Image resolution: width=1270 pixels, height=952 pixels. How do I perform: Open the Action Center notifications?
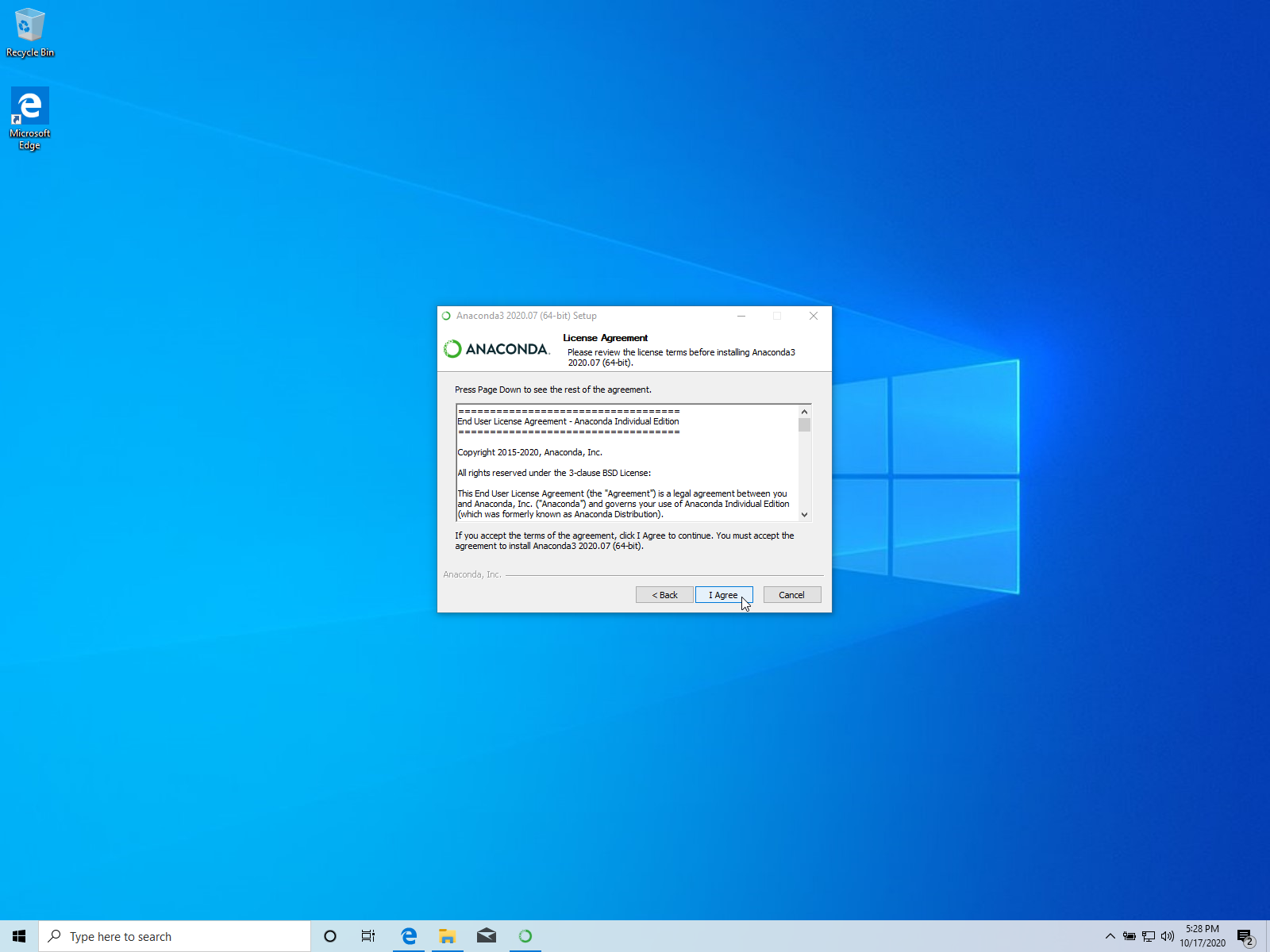(1246, 936)
